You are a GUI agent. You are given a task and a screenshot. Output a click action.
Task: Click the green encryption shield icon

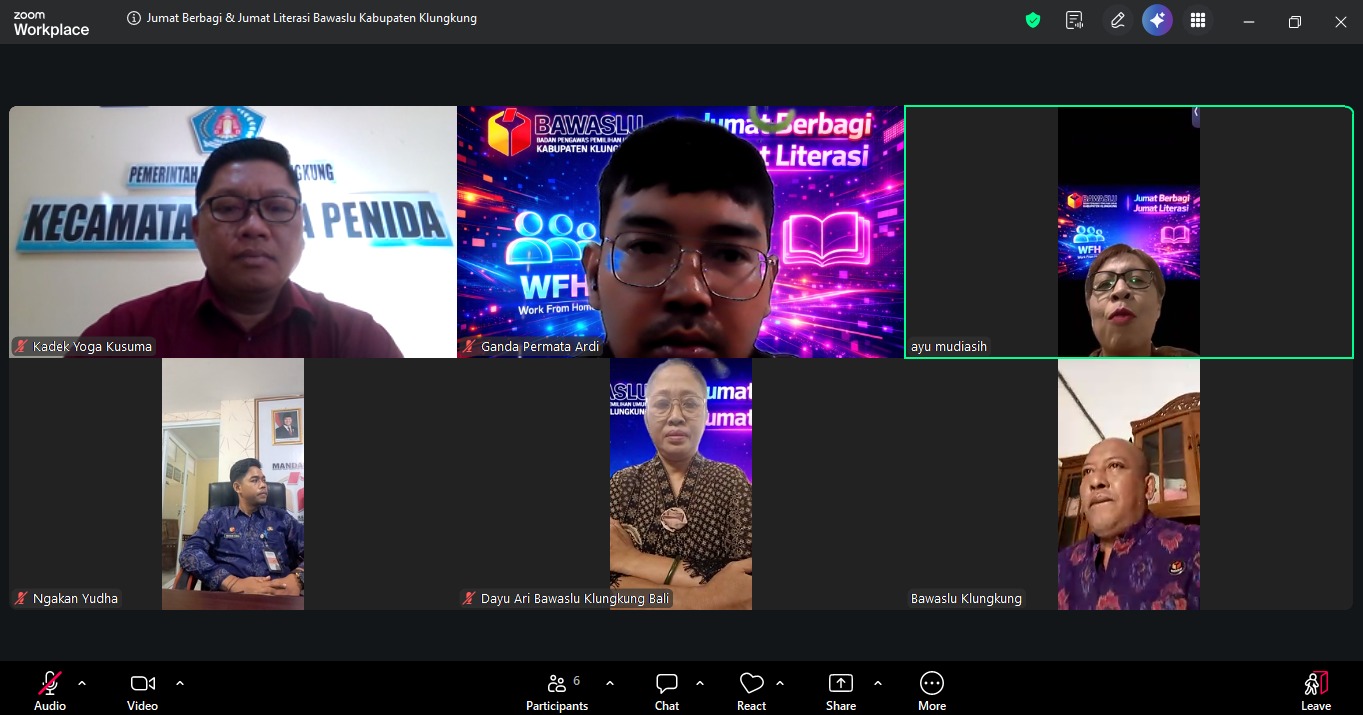pos(1033,20)
